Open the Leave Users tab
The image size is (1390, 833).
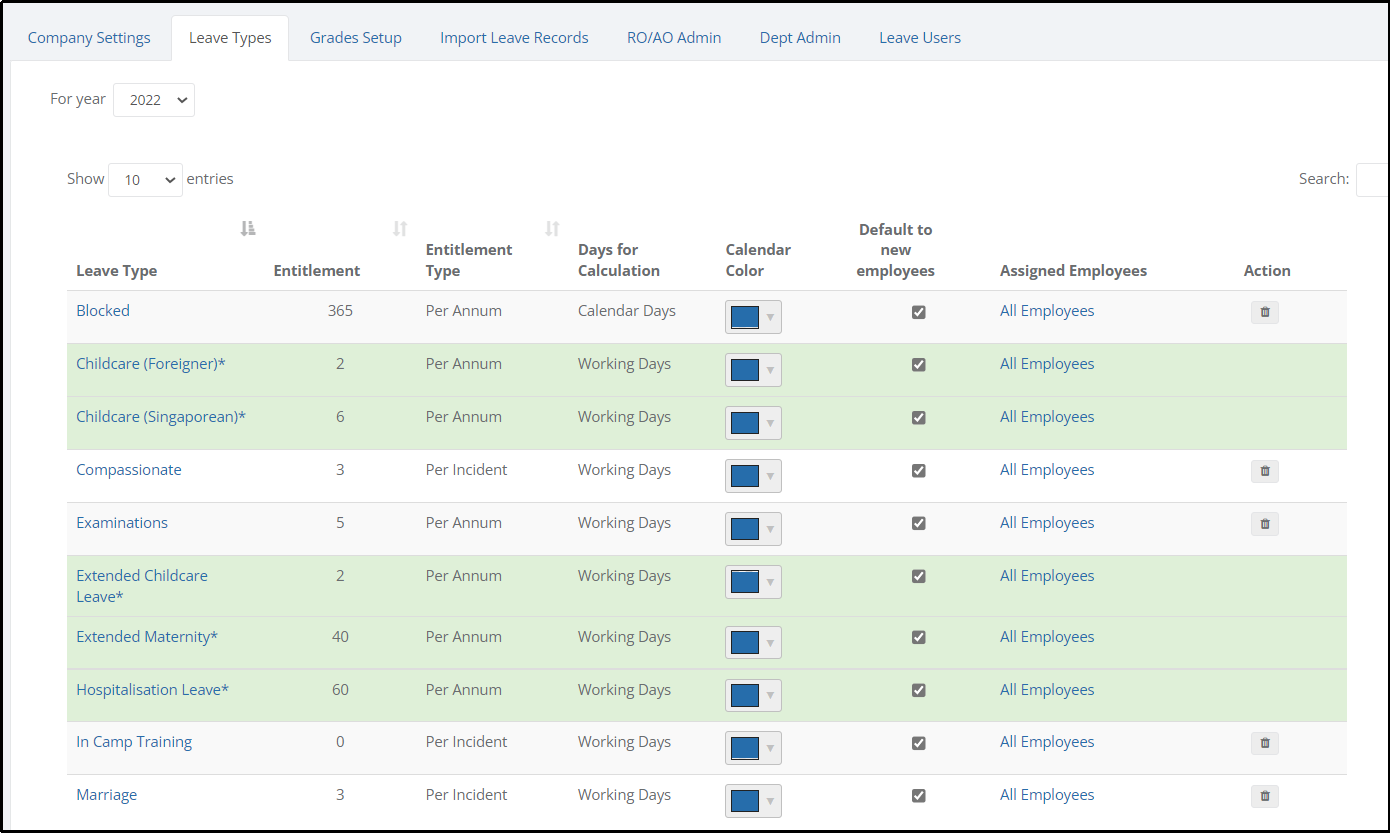(x=920, y=38)
